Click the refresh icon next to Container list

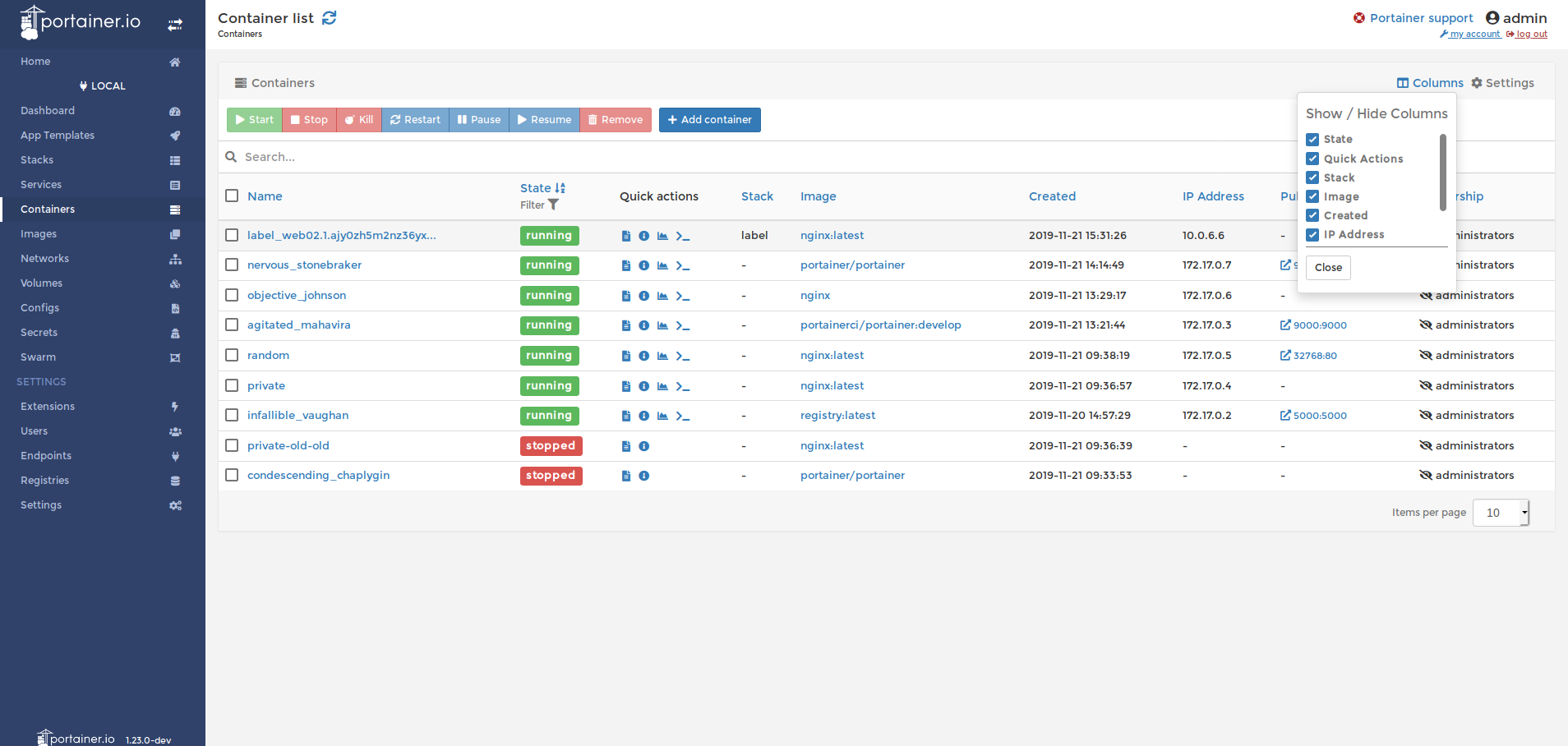pos(330,18)
